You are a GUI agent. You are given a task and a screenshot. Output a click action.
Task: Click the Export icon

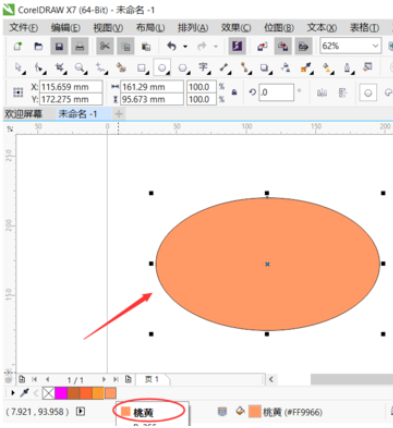click(283, 46)
